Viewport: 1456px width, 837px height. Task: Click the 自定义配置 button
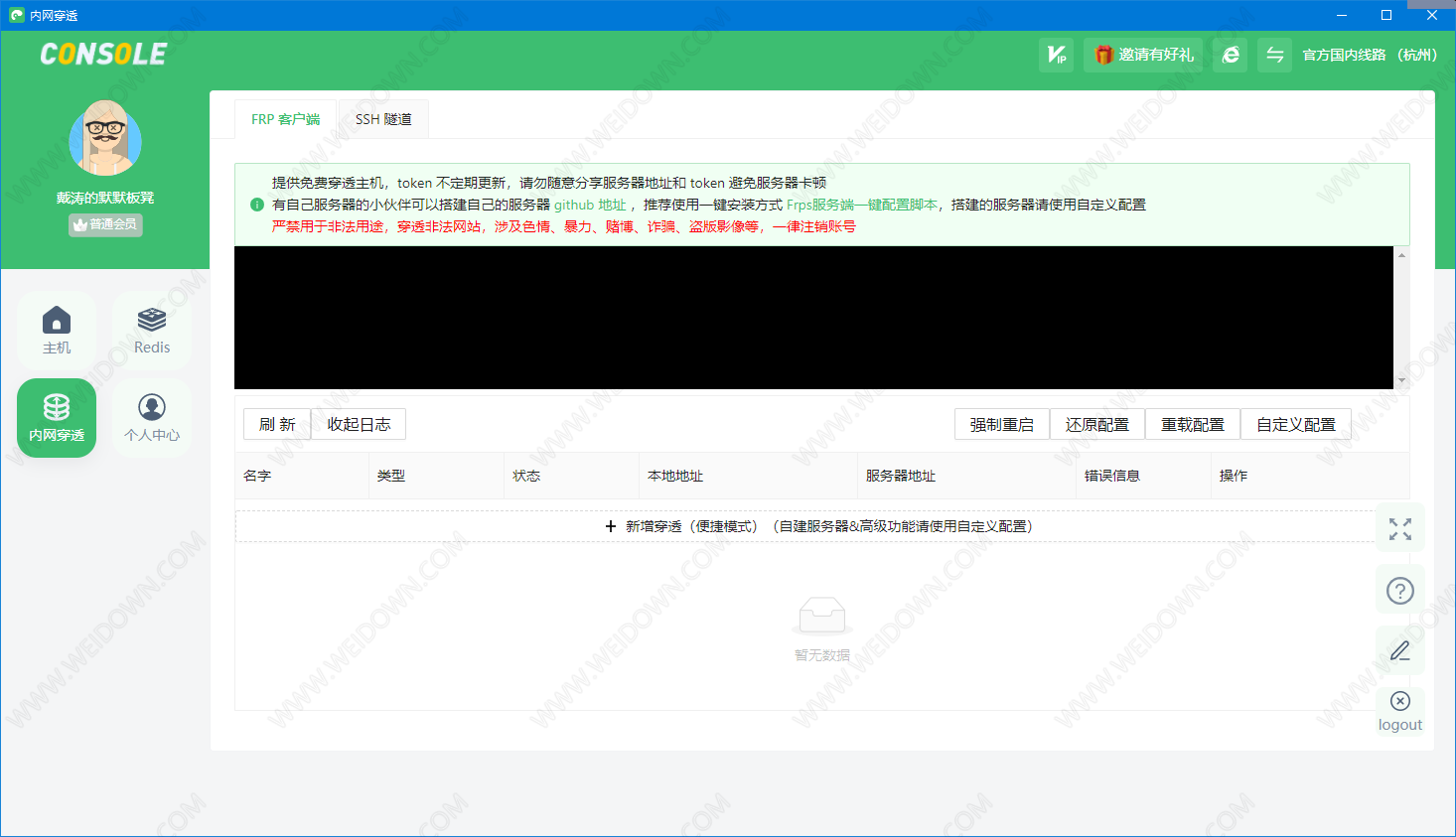(x=1296, y=424)
